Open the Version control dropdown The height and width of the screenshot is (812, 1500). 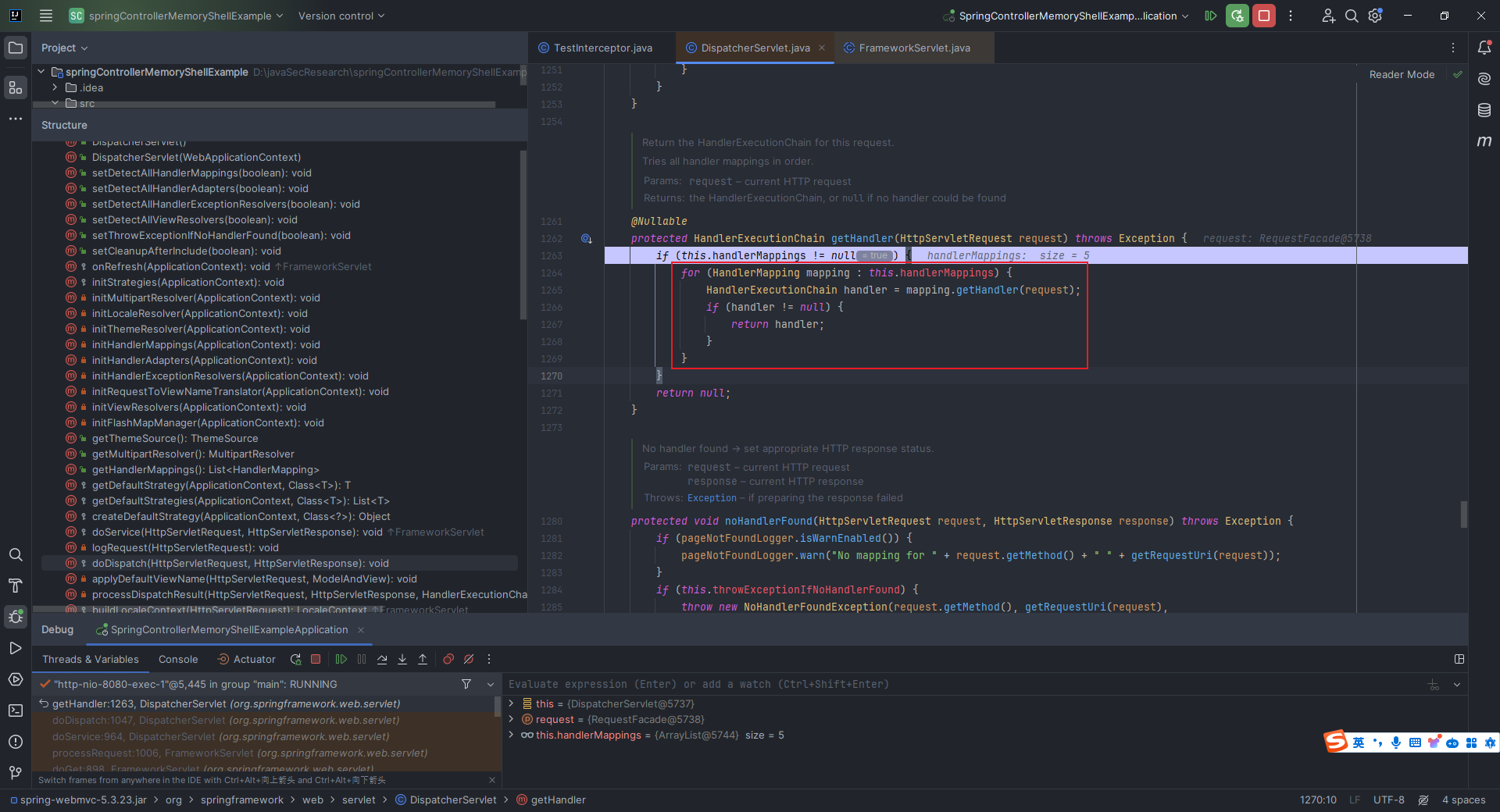(x=341, y=16)
